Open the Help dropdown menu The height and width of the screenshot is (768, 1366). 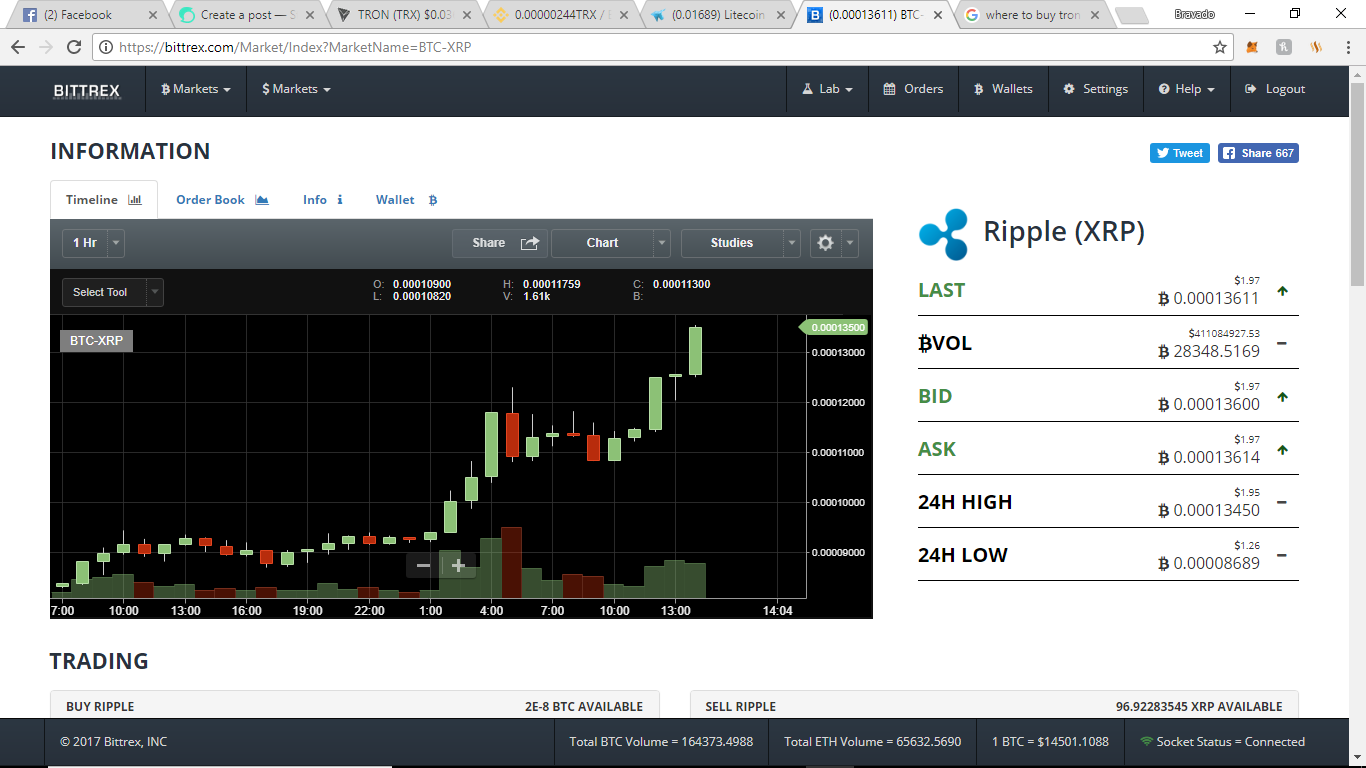coord(1187,89)
